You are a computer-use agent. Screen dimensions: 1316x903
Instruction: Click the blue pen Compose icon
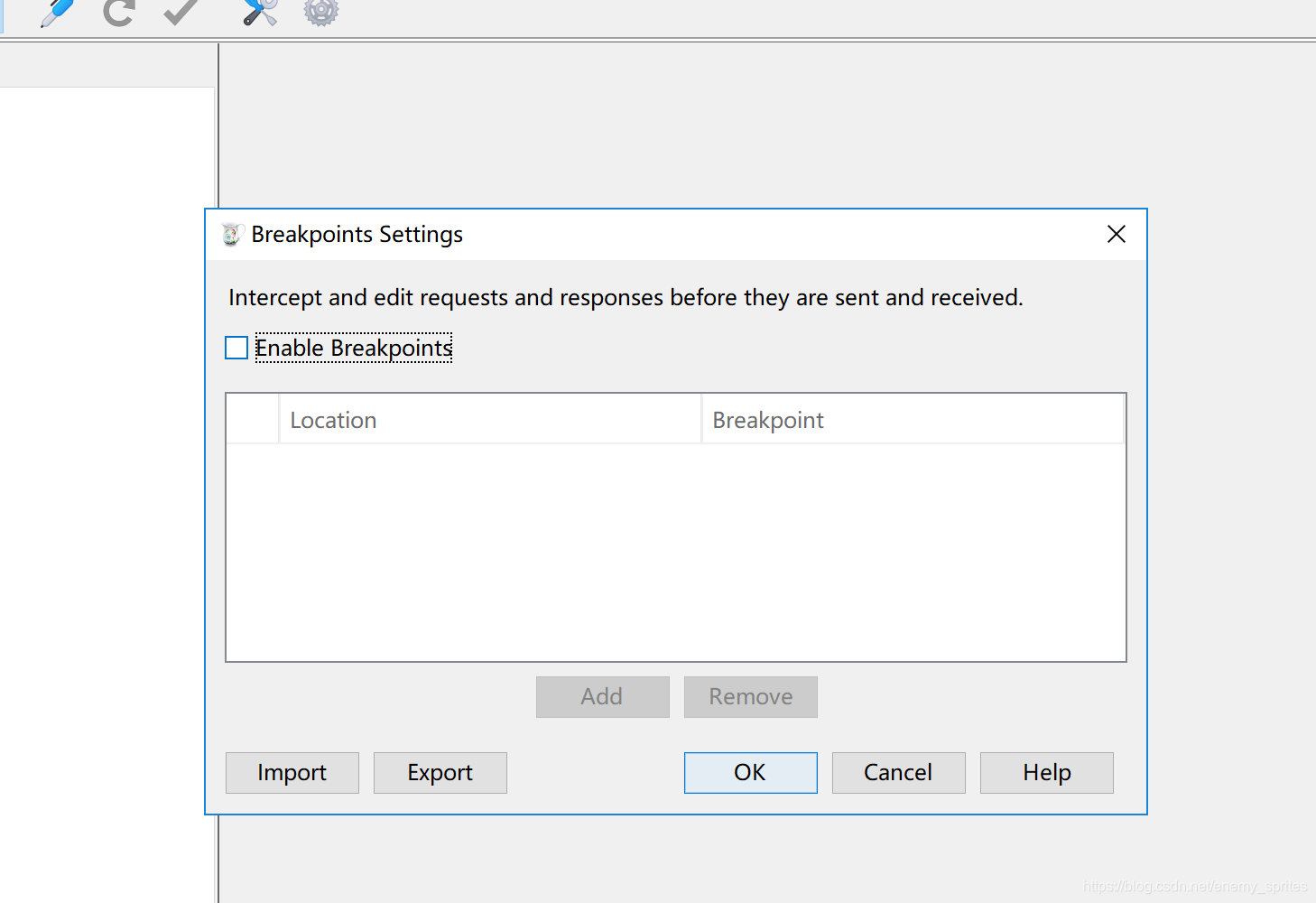(57, 12)
